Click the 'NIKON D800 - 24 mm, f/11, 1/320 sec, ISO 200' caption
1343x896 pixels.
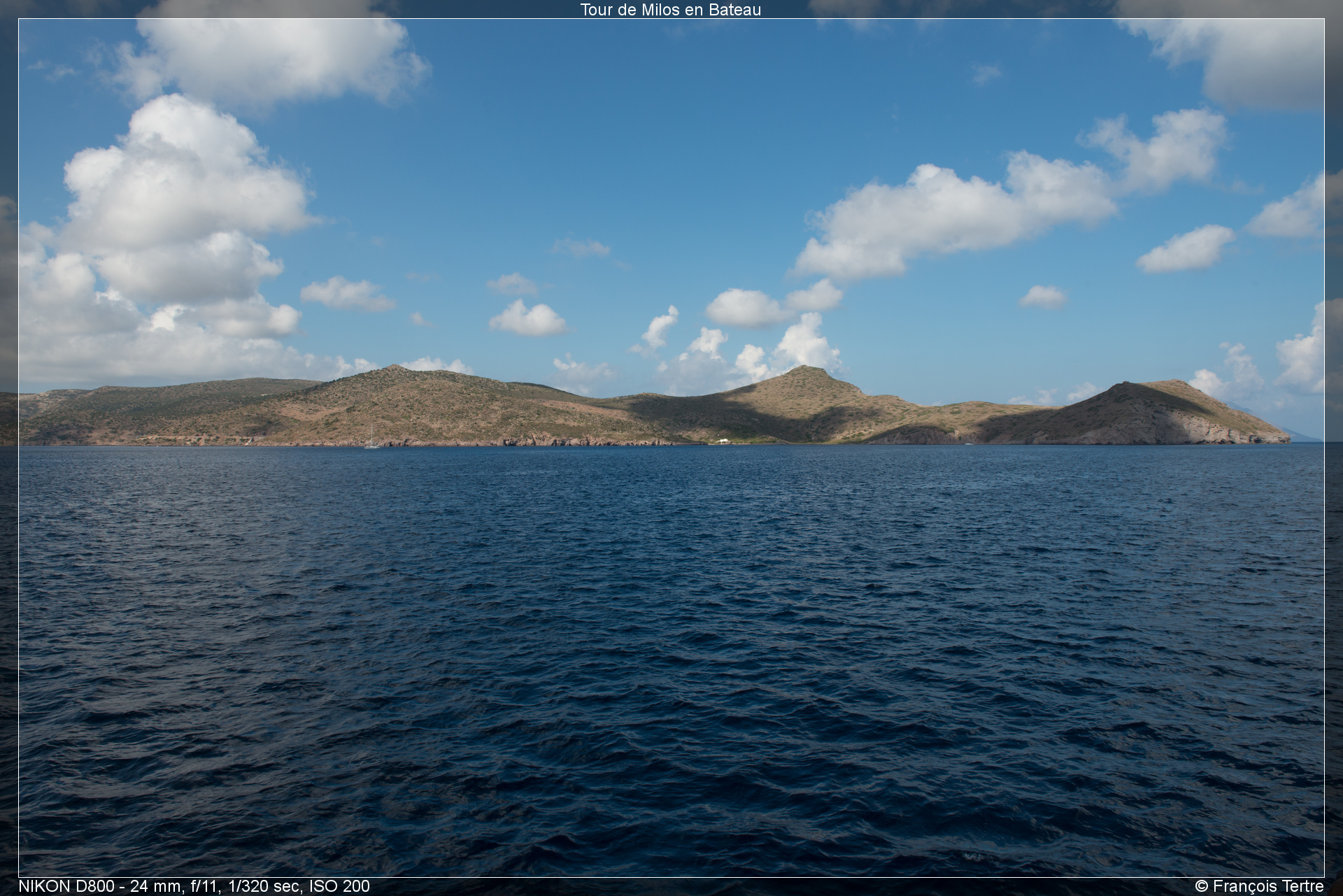click(x=194, y=886)
